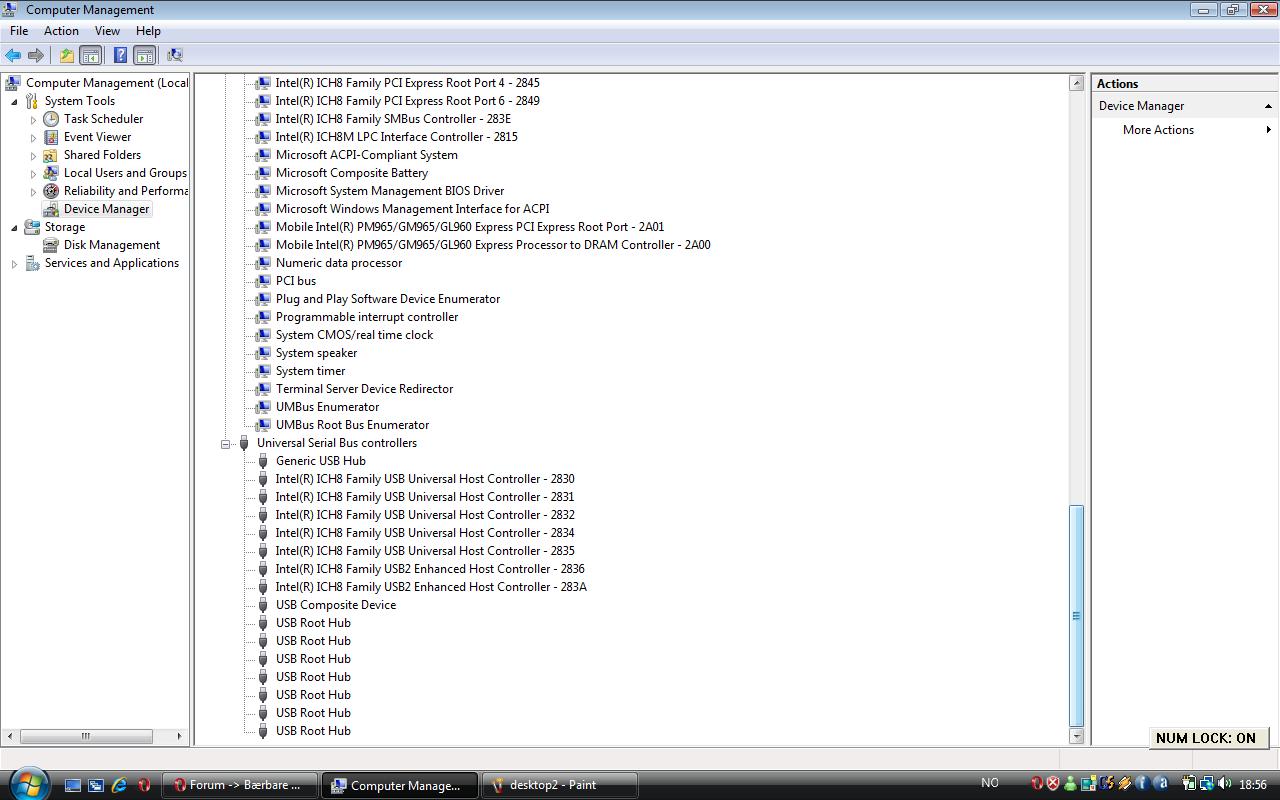
Task: Click the 18:56 taskbar clock
Action: pyautogui.click(x=1253, y=785)
